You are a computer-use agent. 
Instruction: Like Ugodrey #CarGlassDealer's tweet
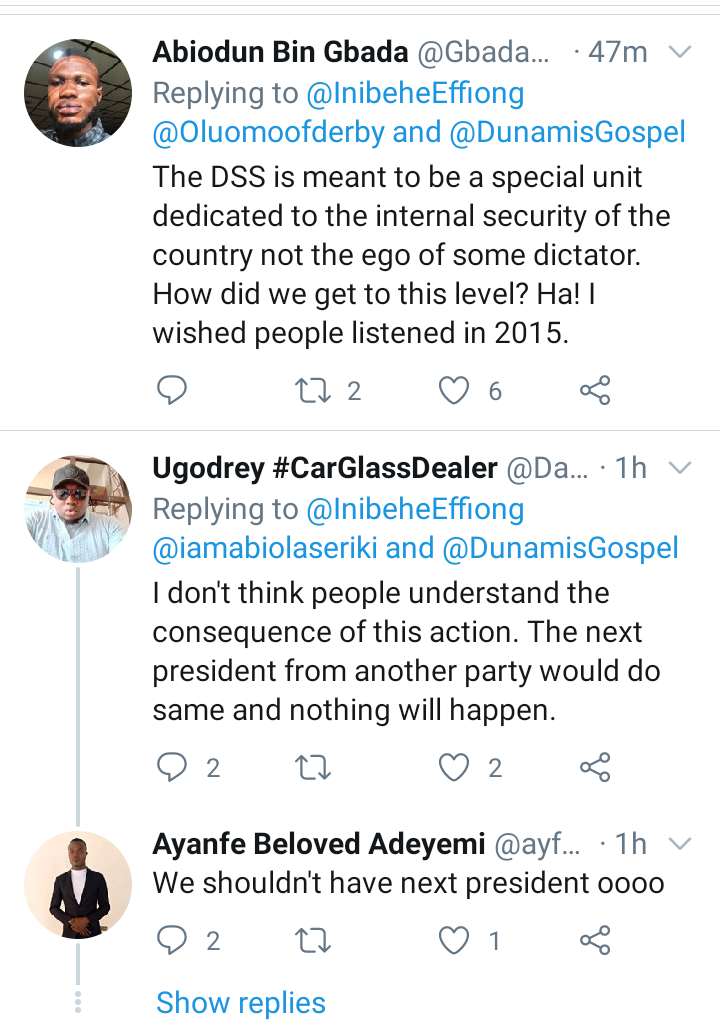point(453,767)
